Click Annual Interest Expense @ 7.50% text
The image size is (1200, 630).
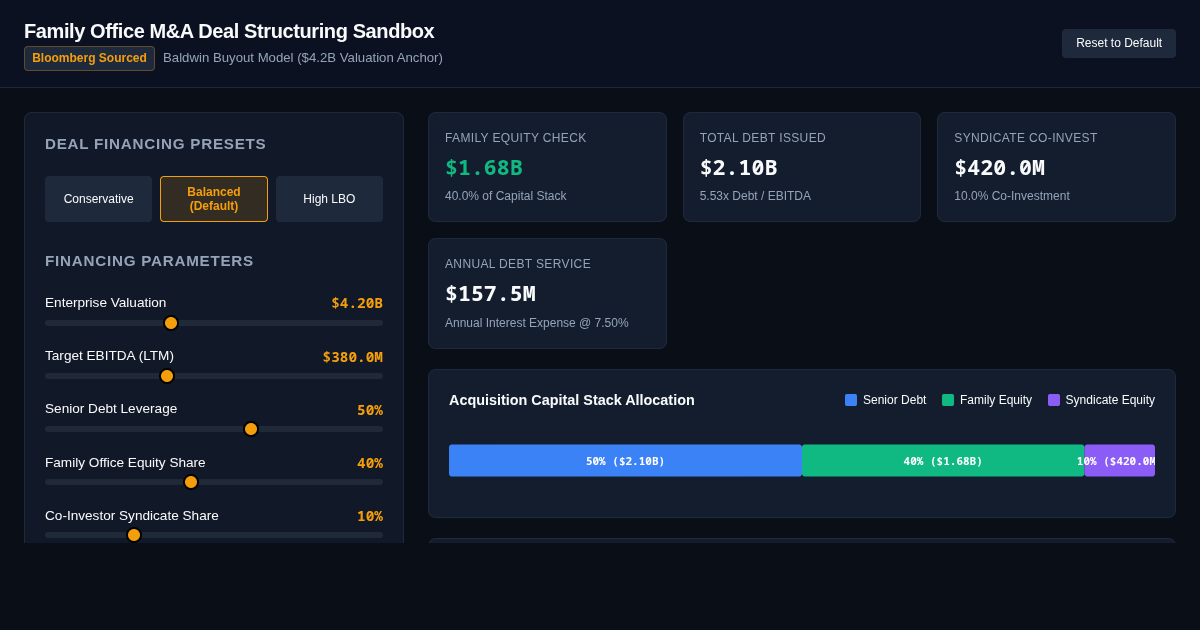tap(537, 323)
